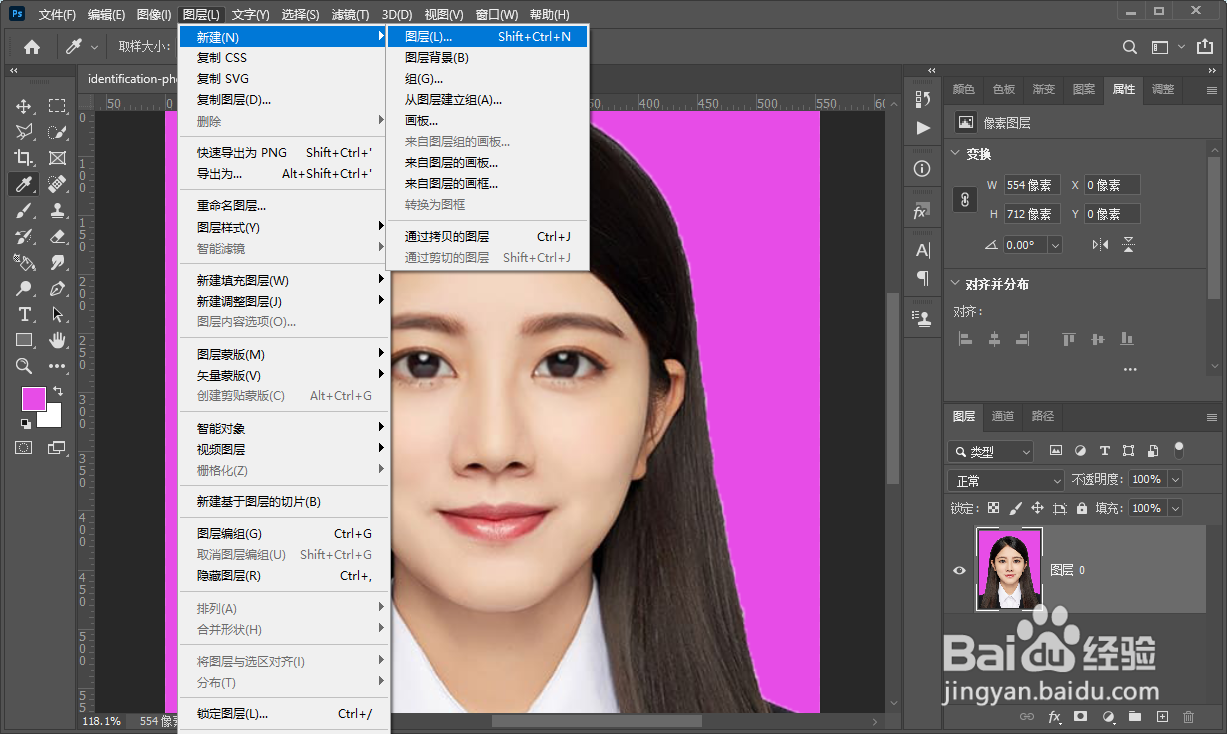1227x734 pixels.
Task: Select the Brush tool
Action: [24, 210]
